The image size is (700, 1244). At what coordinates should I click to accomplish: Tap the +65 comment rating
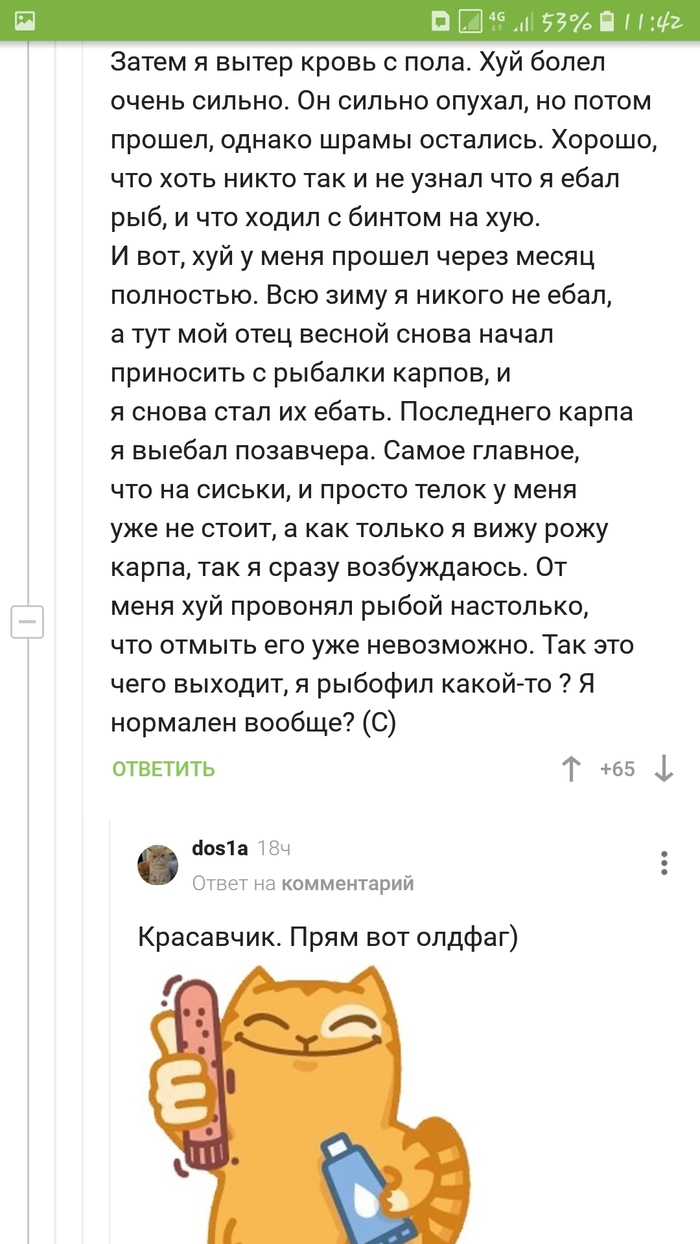617,769
